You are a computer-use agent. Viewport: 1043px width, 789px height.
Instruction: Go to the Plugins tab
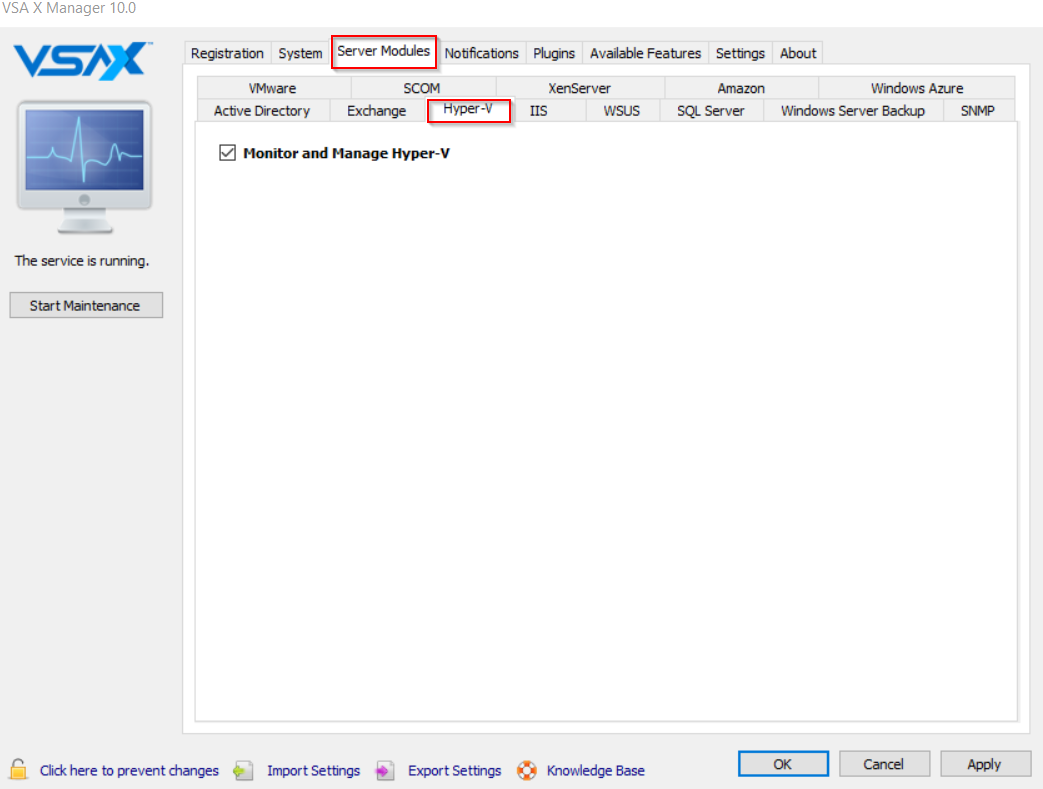pyautogui.click(x=554, y=53)
